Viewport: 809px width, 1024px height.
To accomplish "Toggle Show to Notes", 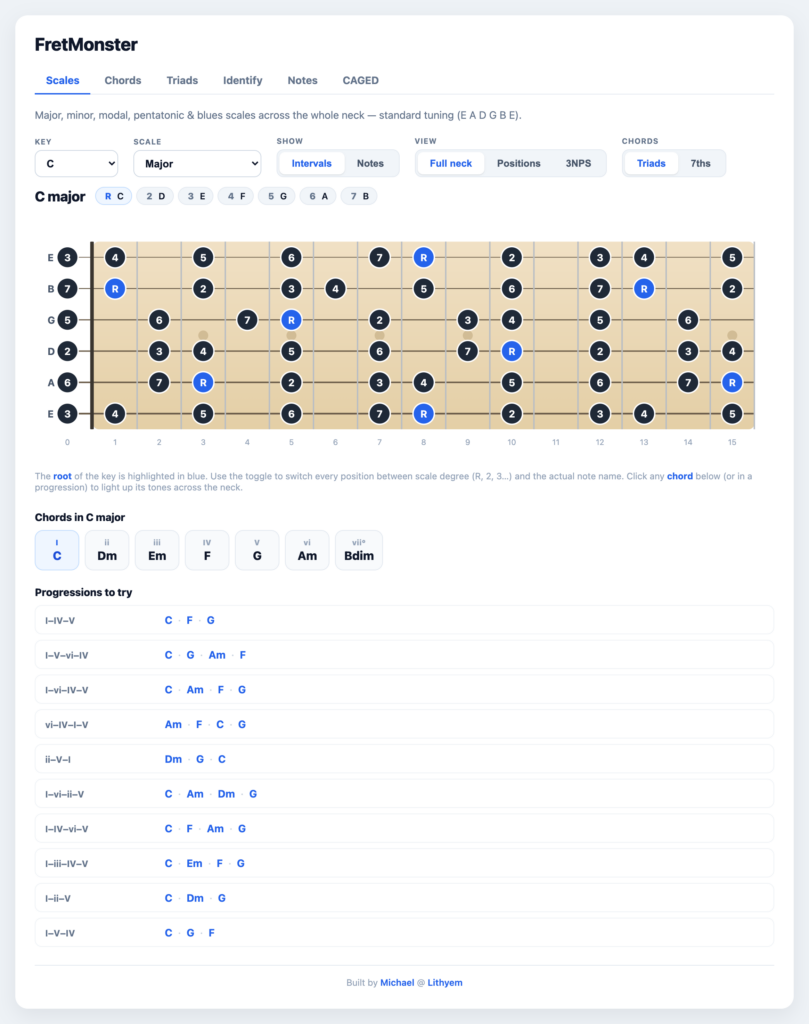I will click(370, 163).
